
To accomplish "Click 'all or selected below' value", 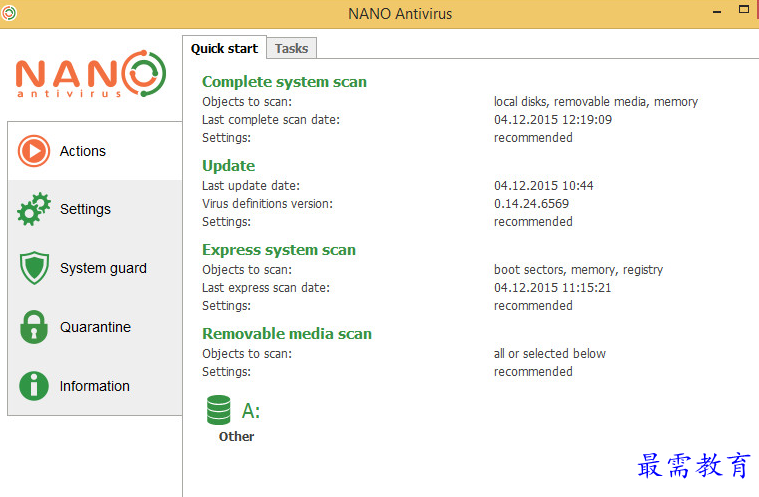I will click(550, 353).
